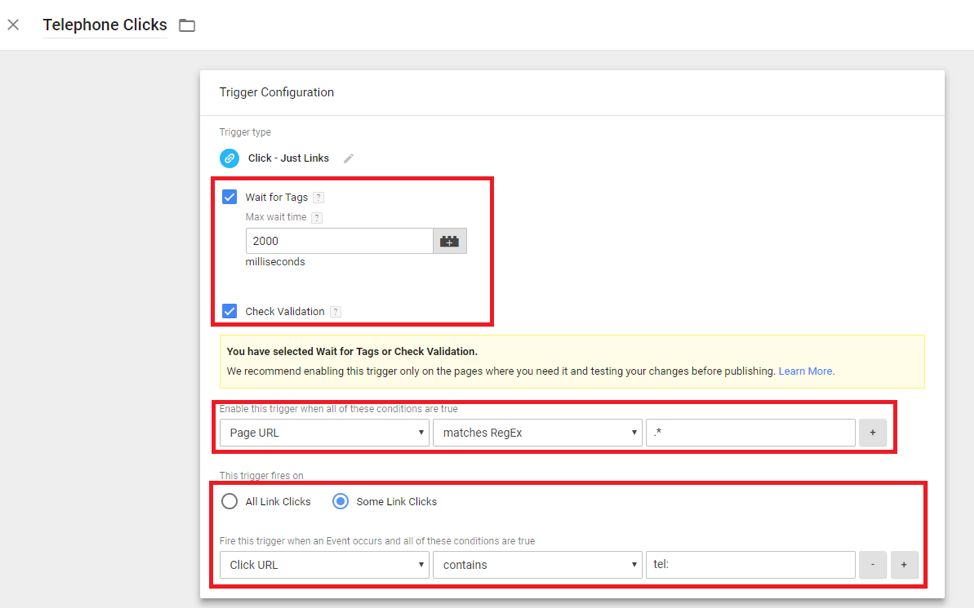Click variable picker beside max wait time

pos(450,241)
